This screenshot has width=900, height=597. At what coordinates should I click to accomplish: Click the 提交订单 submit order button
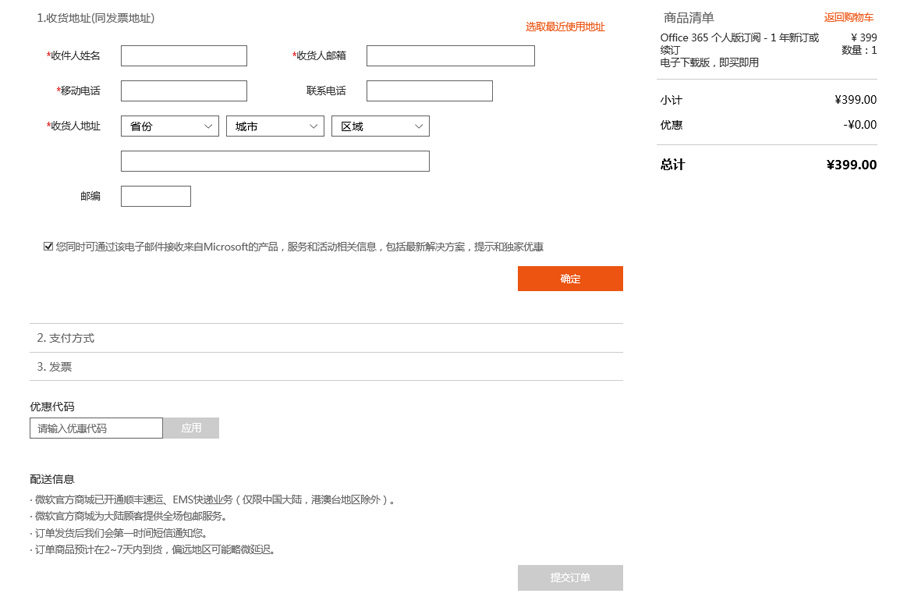coord(570,577)
